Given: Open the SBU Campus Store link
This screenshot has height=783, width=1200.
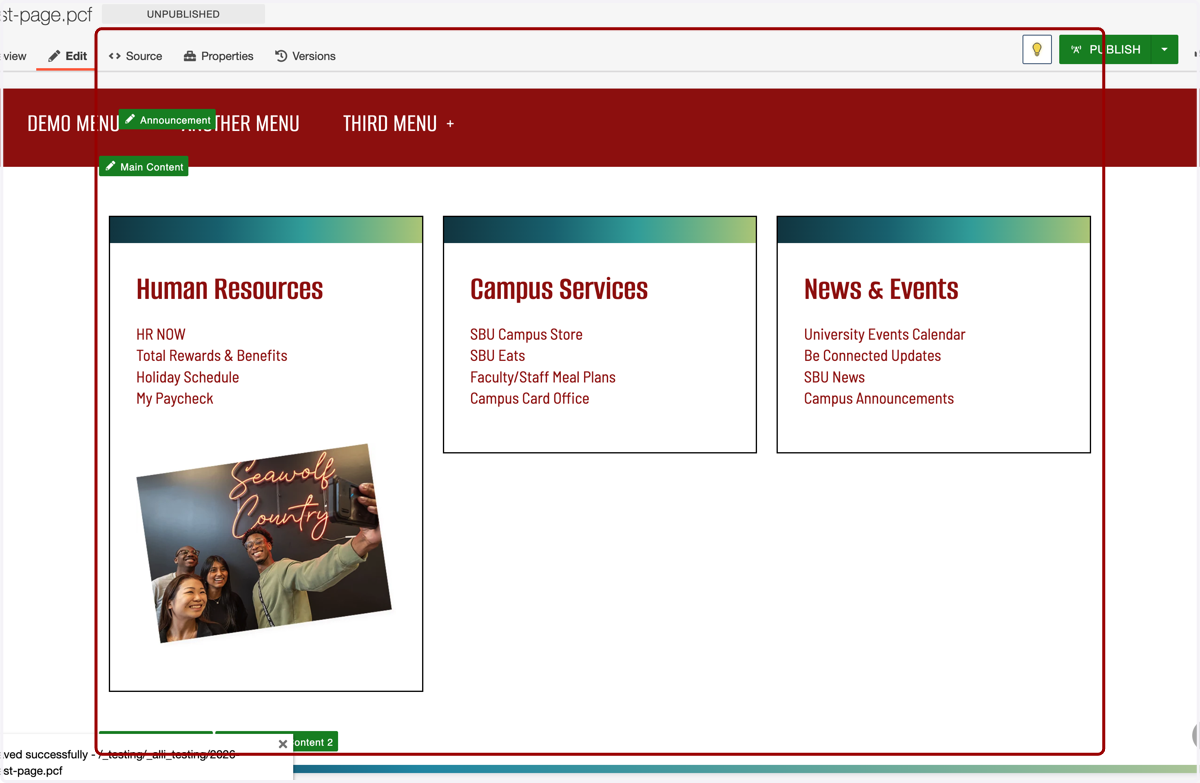Looking at the screenshot, I should point(526,334).
